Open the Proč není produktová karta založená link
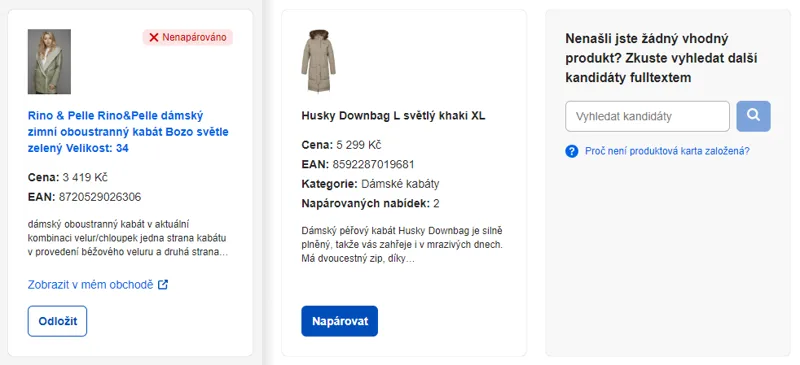Screen dimensions: 800x365 pyautogui.click(x=667, y=151)
